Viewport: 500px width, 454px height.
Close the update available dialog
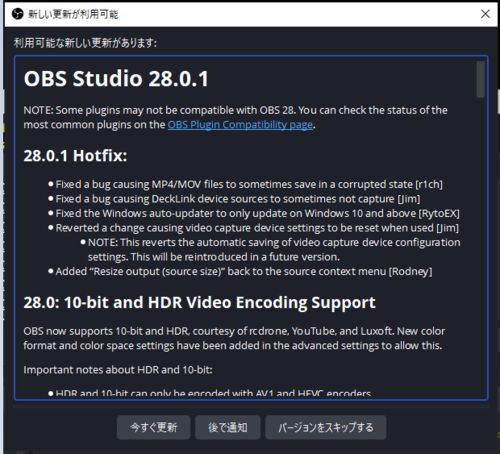pyautogui.click(x=485, y=14)
